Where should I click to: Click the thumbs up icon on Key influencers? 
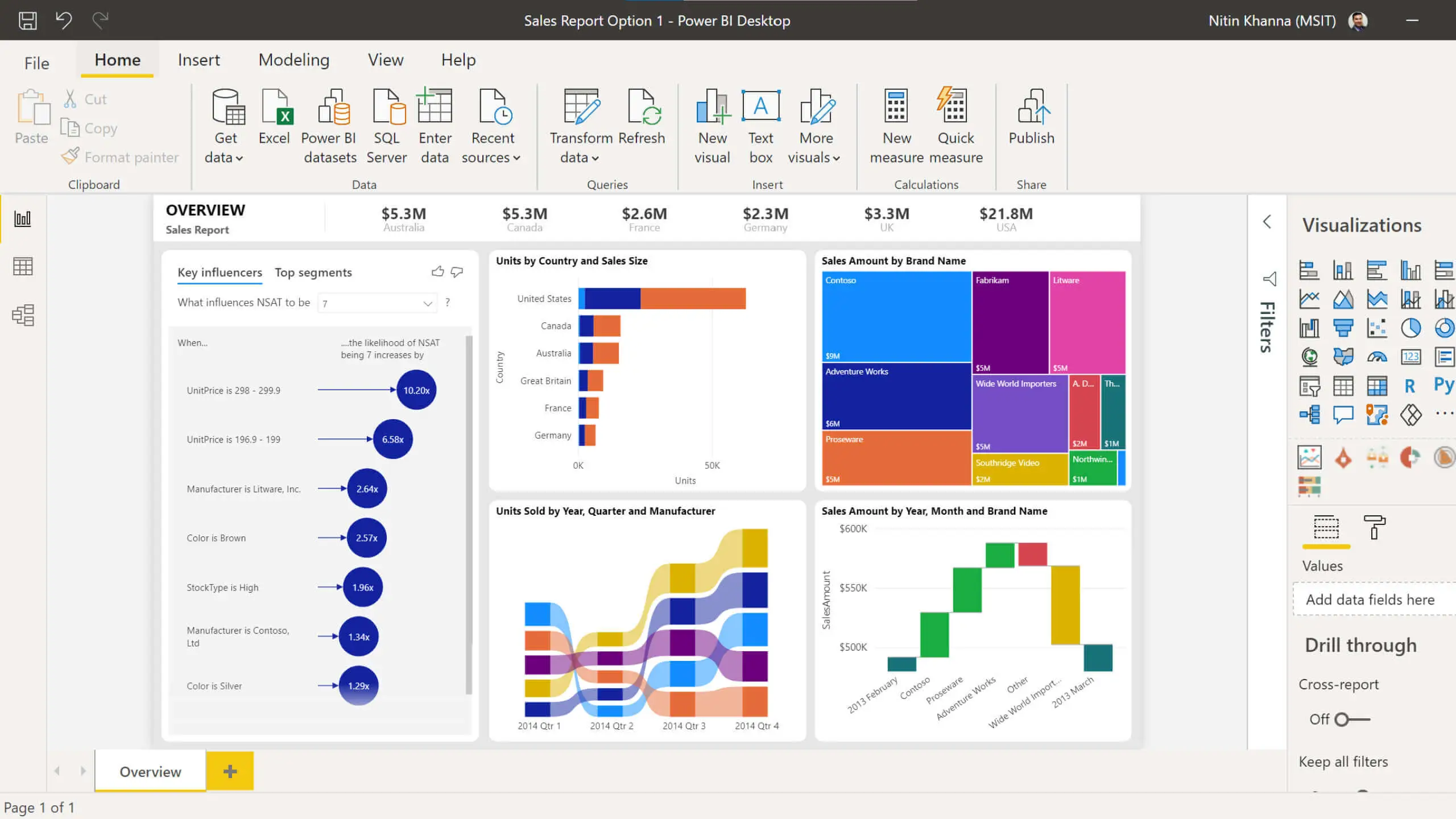[x=437, y=272]
